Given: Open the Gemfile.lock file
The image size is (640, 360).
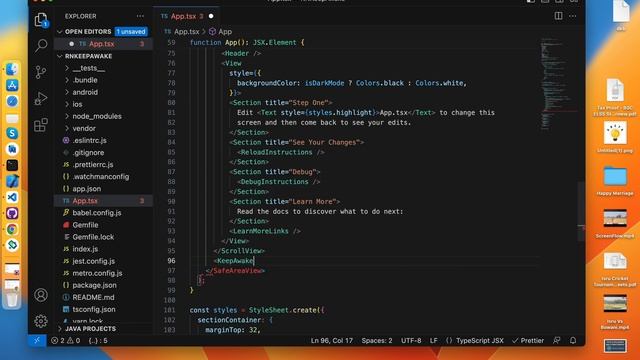Looking at the screenshot, I should 93,237.
